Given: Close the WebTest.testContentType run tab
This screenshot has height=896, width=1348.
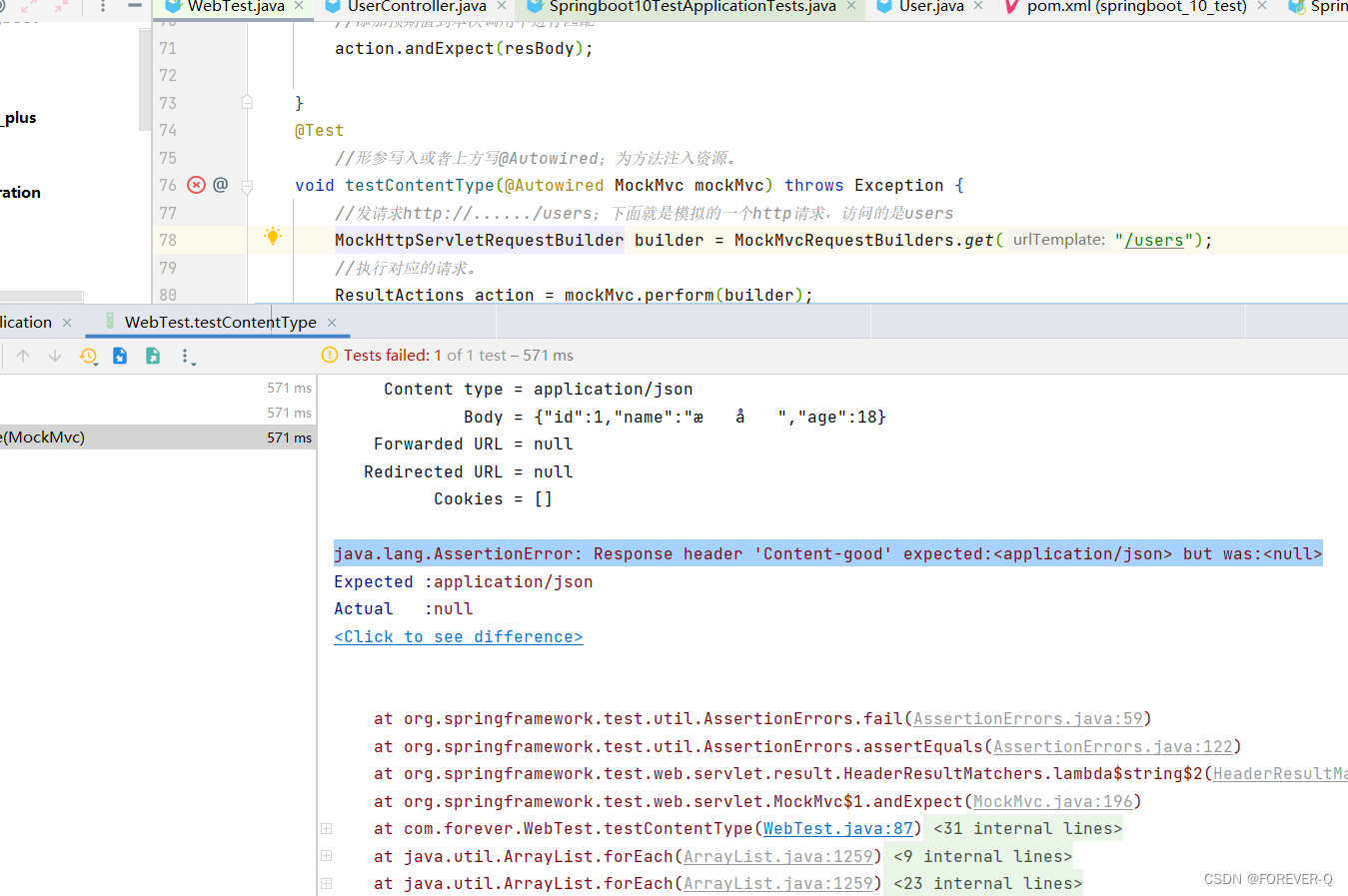Looking at the screenshot, I should (x=332, y=323).
